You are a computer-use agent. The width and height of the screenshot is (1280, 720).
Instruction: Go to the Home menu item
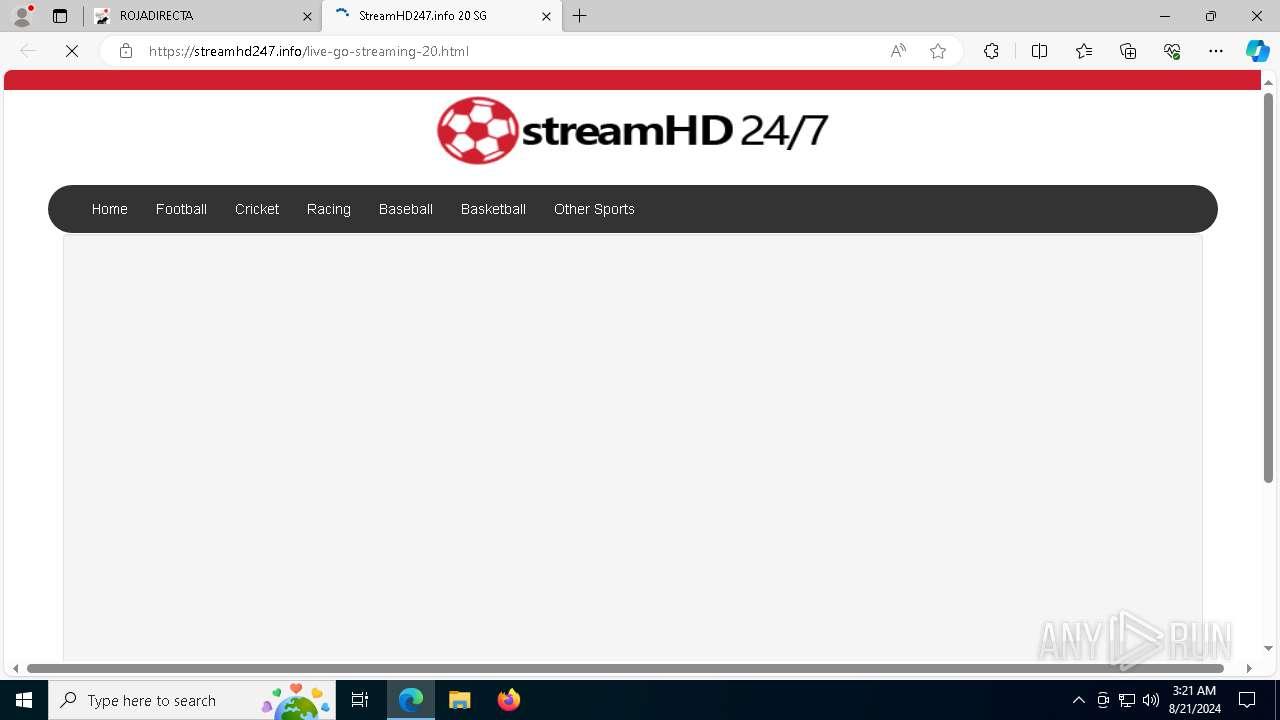110,209
